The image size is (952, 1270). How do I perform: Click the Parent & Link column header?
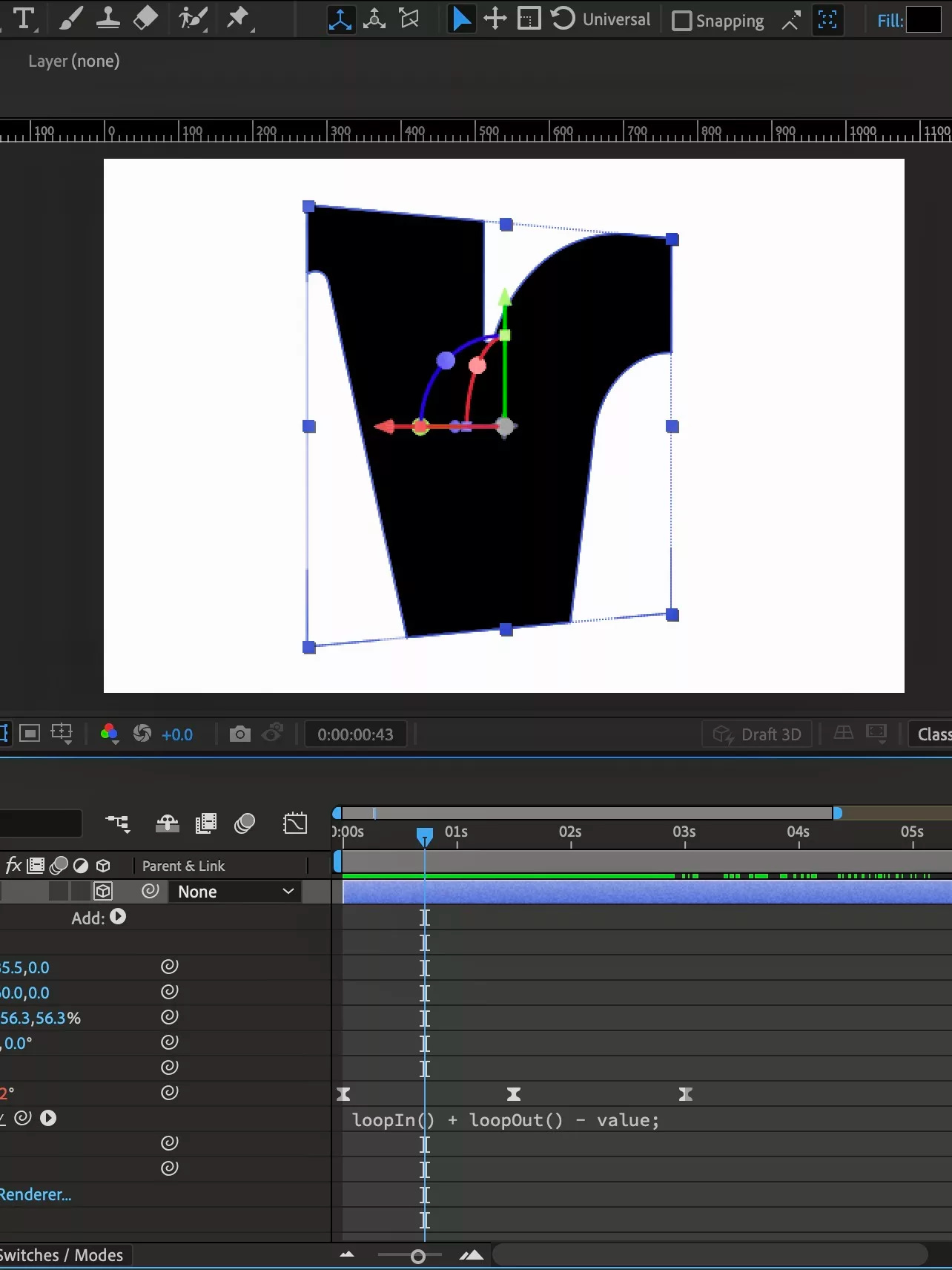(183, 866)
